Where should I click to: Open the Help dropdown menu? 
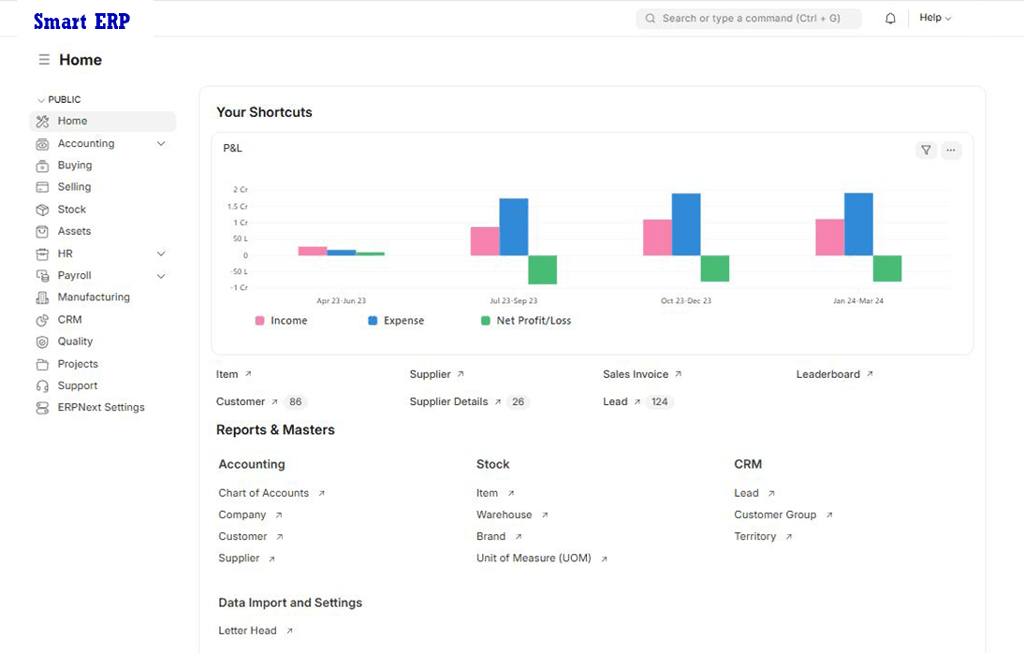click(935, 18)
